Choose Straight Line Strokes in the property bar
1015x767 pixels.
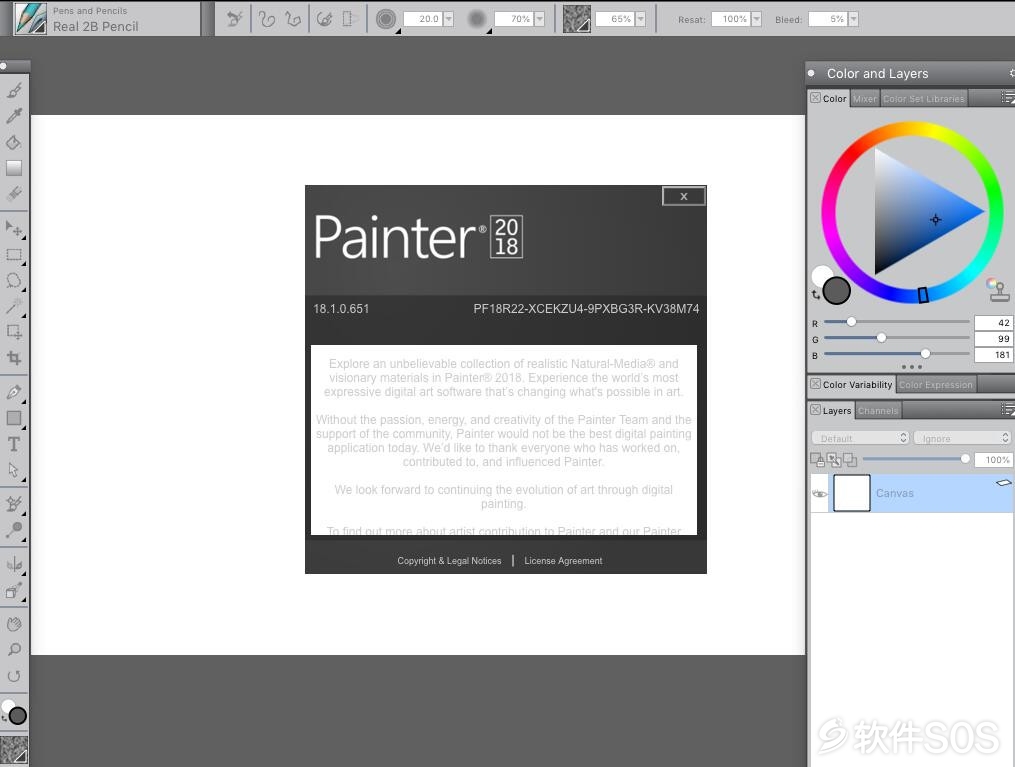pyautogui.click(x=293, y=19)
